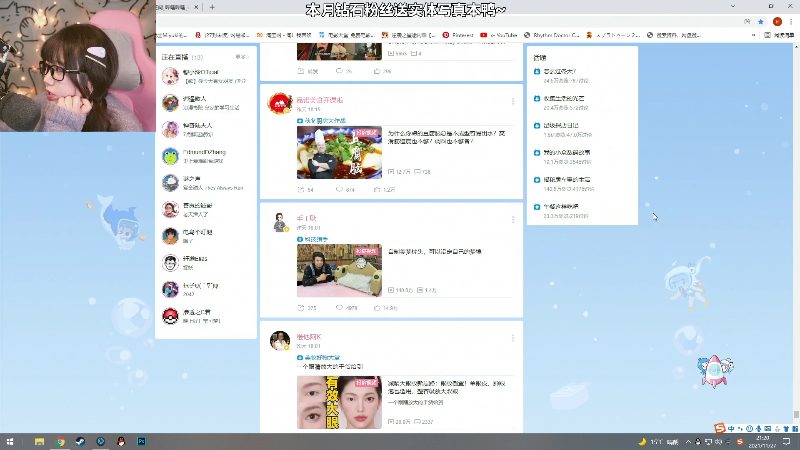Open the YouTube bookmark
The image size is (800, 450).
pos(498,35)
